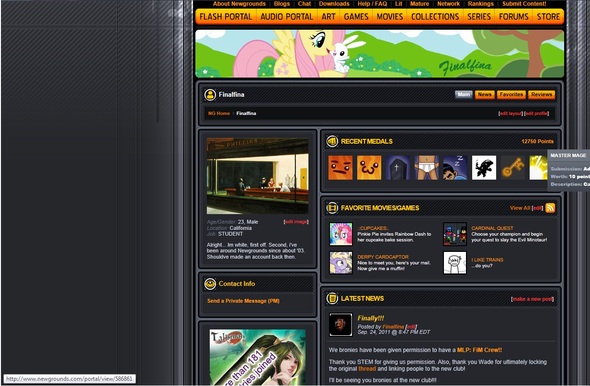This screenshot has width=590, height=386.
Task: Select the black ninja silhouette medal
Action: tap(484, 167)
